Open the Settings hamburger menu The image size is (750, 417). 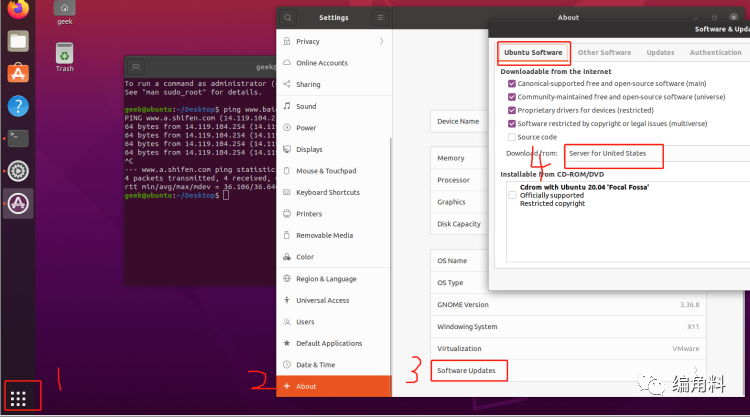pyautogui.click(x=380, y=18)
